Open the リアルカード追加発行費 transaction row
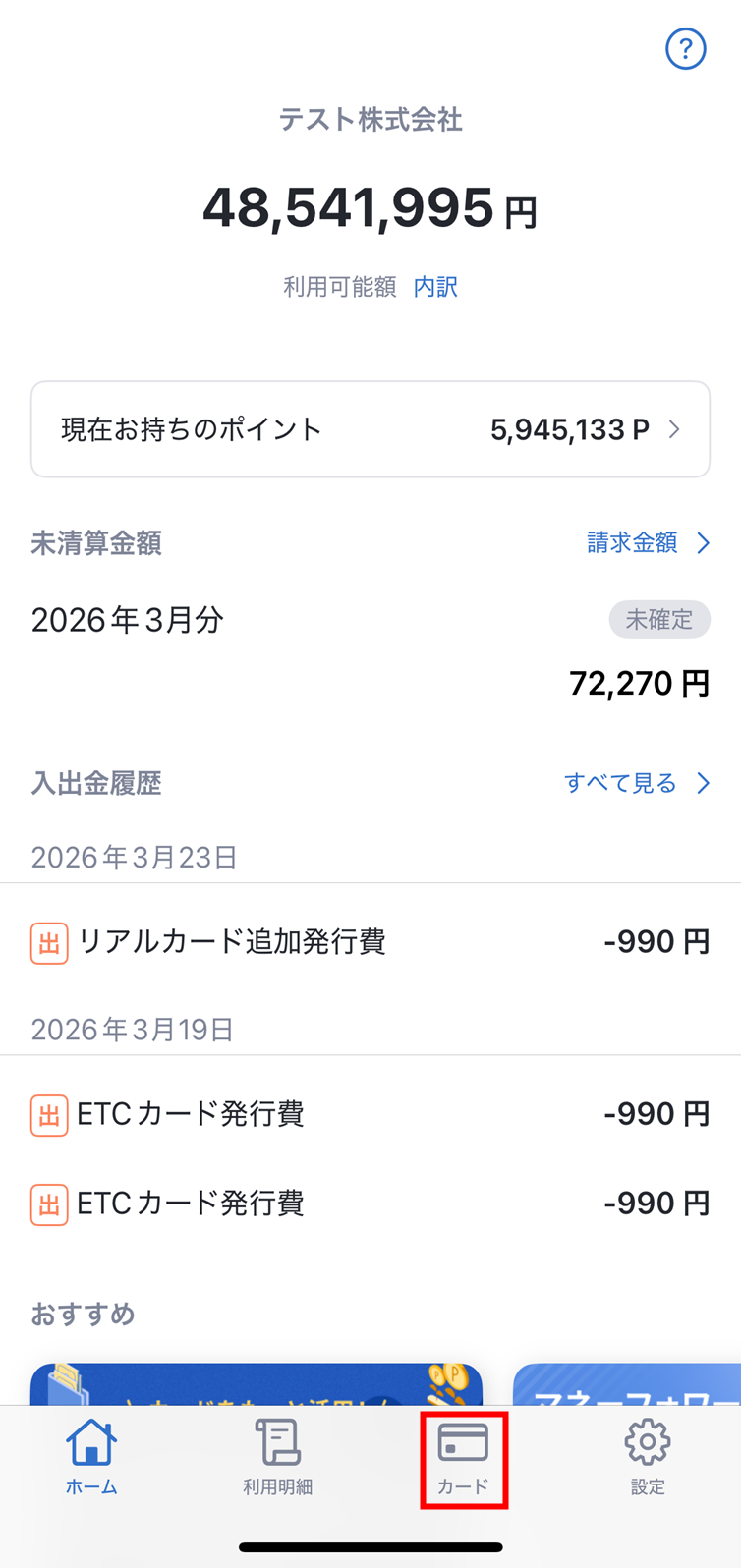 (370, 942)
